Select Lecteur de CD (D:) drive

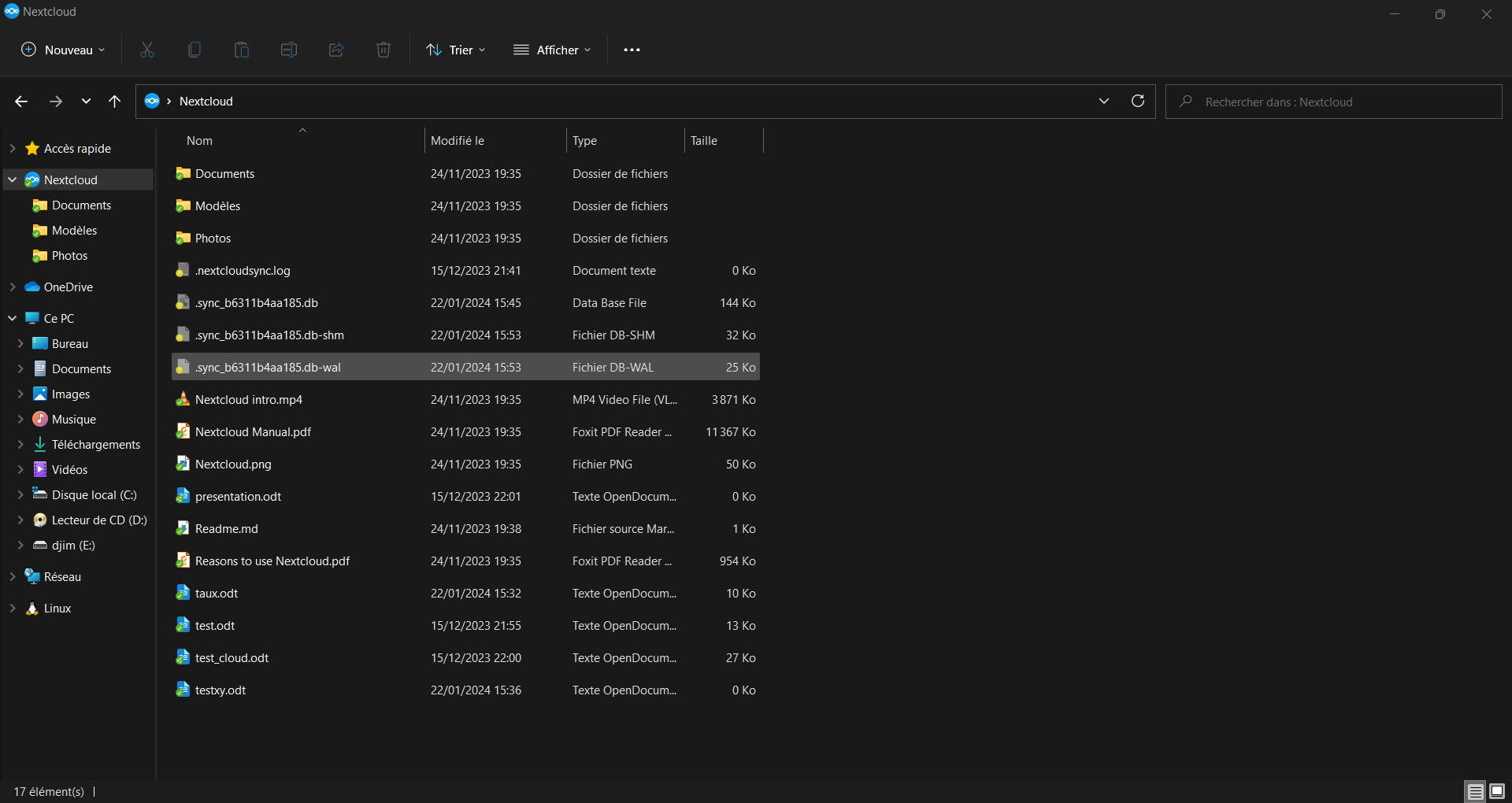click(99, 520)
